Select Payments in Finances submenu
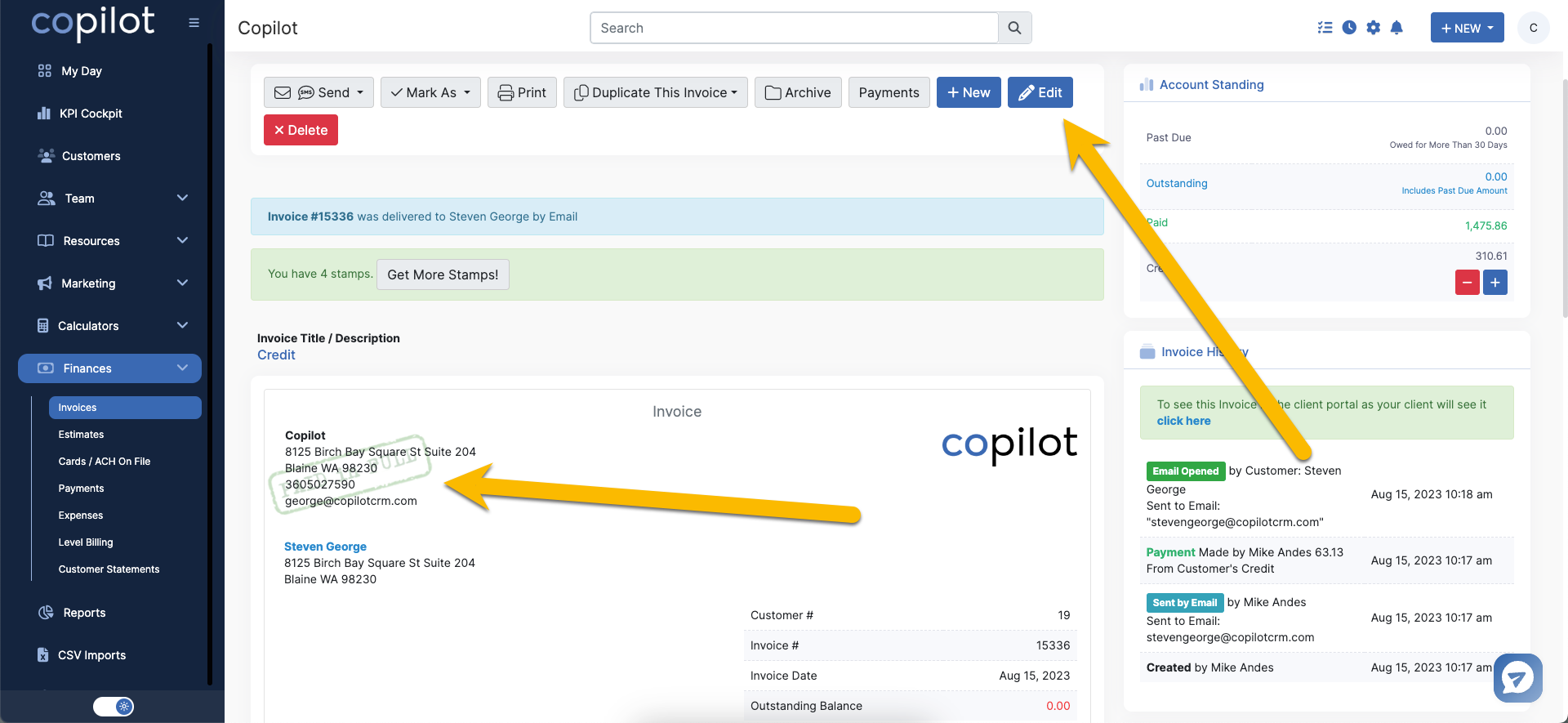1568x723 pixels. [81, 489]
